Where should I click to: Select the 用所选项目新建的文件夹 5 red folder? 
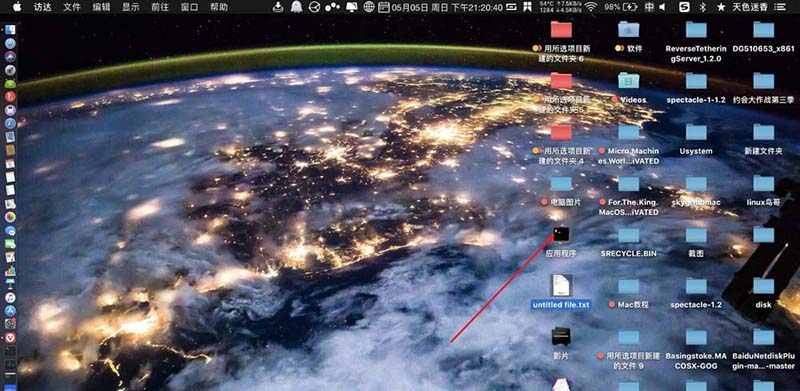[x=561, y=81]
